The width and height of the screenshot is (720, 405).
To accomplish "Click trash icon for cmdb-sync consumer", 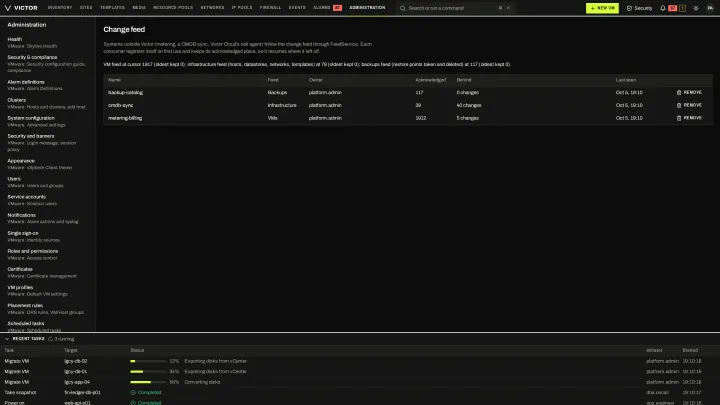I will tap(679, 105).
